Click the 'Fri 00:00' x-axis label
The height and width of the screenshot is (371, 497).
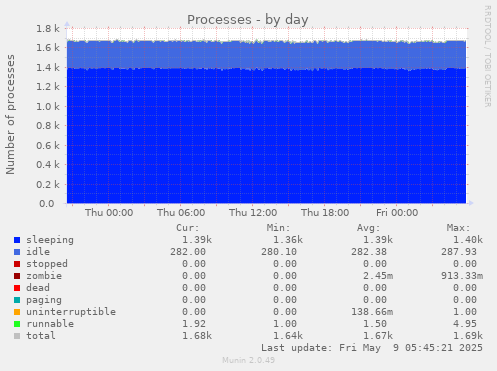(x=397, y=213)
